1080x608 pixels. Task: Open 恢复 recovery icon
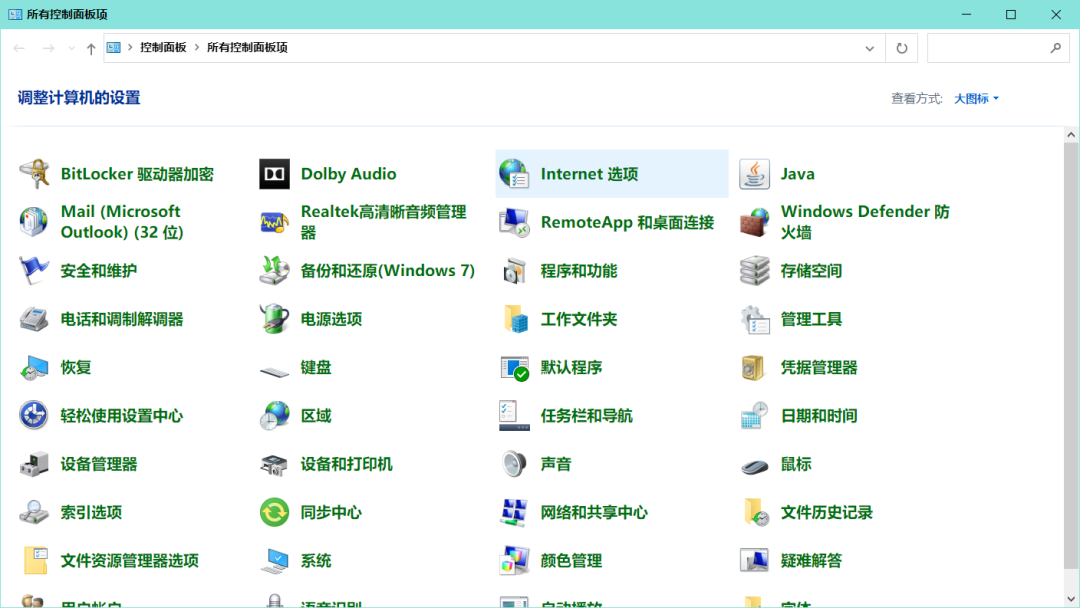pos(34,367)
